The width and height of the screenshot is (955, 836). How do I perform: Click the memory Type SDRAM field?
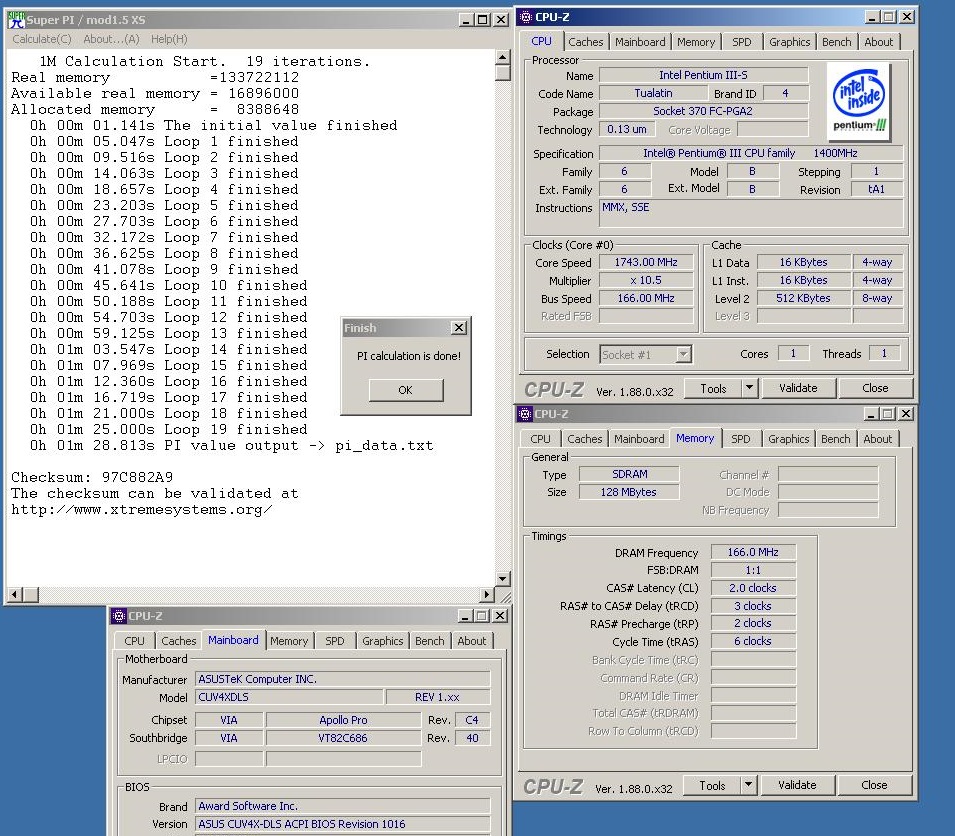629,474
